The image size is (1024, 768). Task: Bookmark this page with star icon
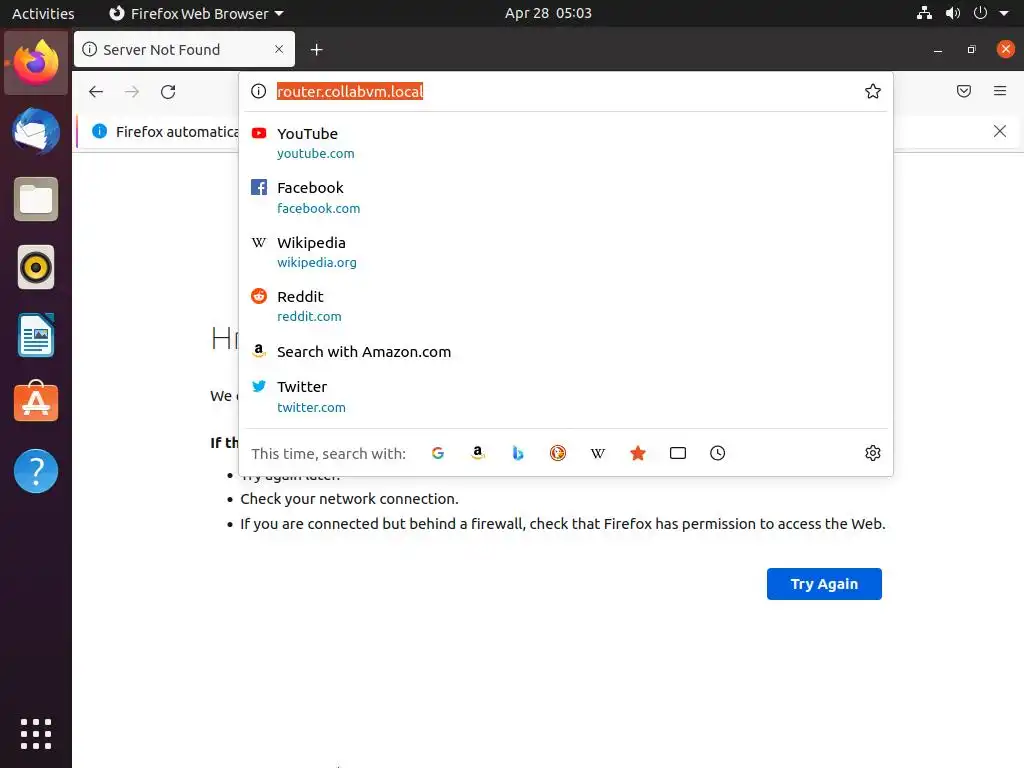(x=872, y=91)
